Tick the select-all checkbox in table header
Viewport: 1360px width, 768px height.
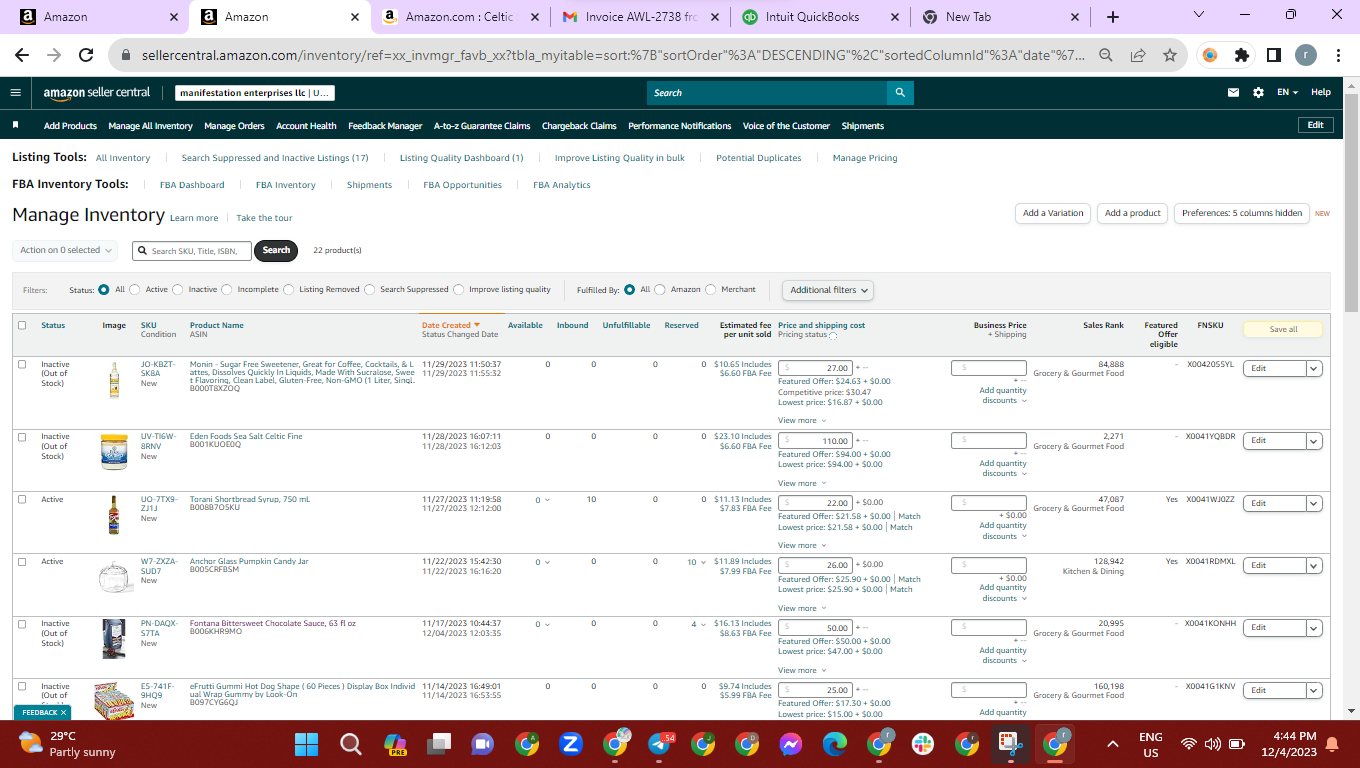point(22,325)
